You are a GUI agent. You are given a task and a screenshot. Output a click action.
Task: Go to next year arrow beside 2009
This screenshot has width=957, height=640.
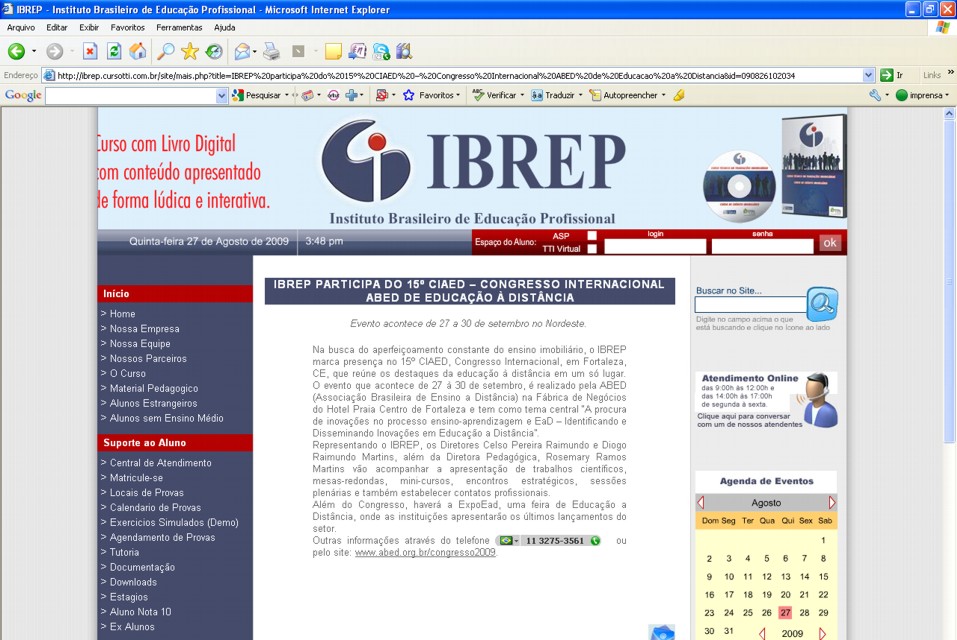[822, 633]
